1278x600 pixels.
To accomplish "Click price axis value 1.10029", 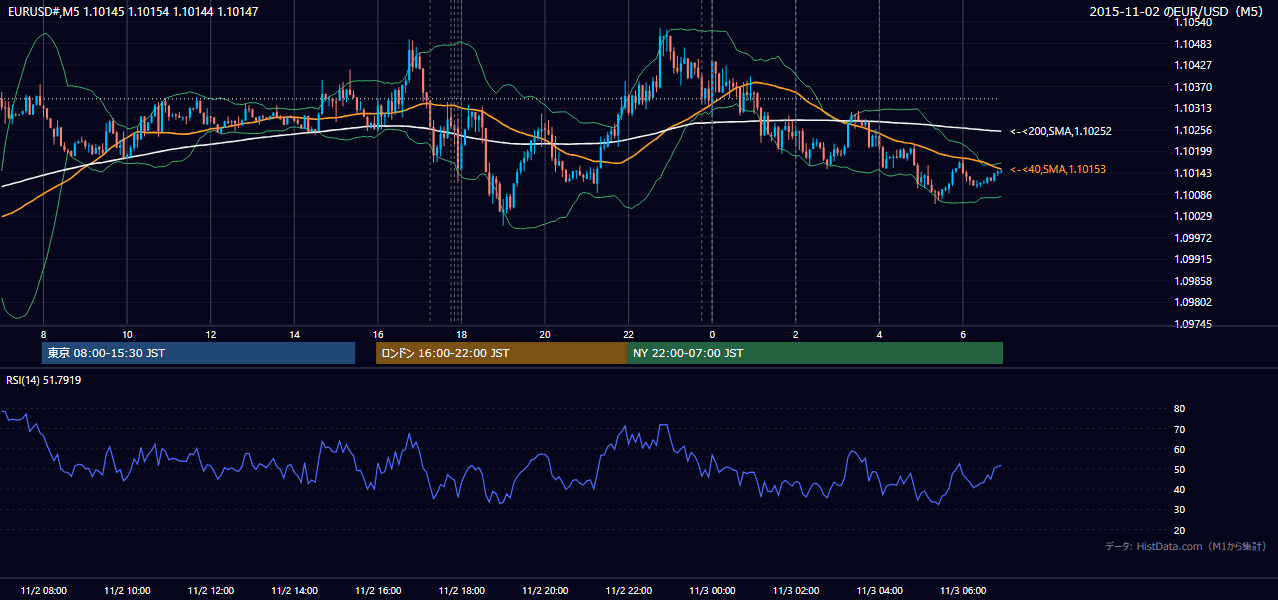I will pyautogui.click(x=1193, y=216).
